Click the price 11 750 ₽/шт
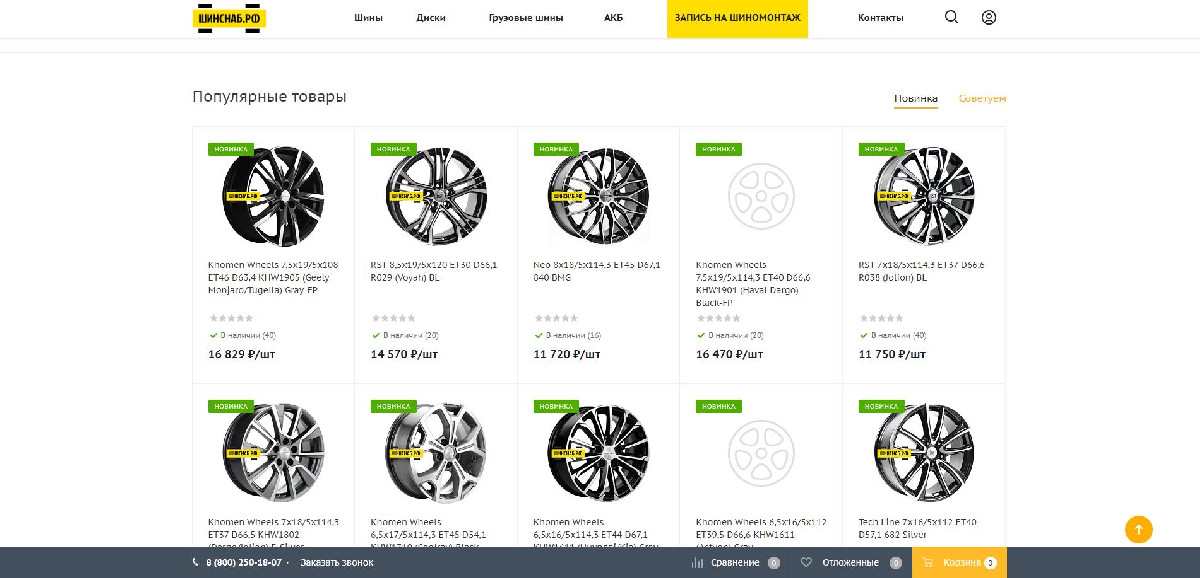The width and height of the screenshot is (1200, 578). tap(892, 354)
